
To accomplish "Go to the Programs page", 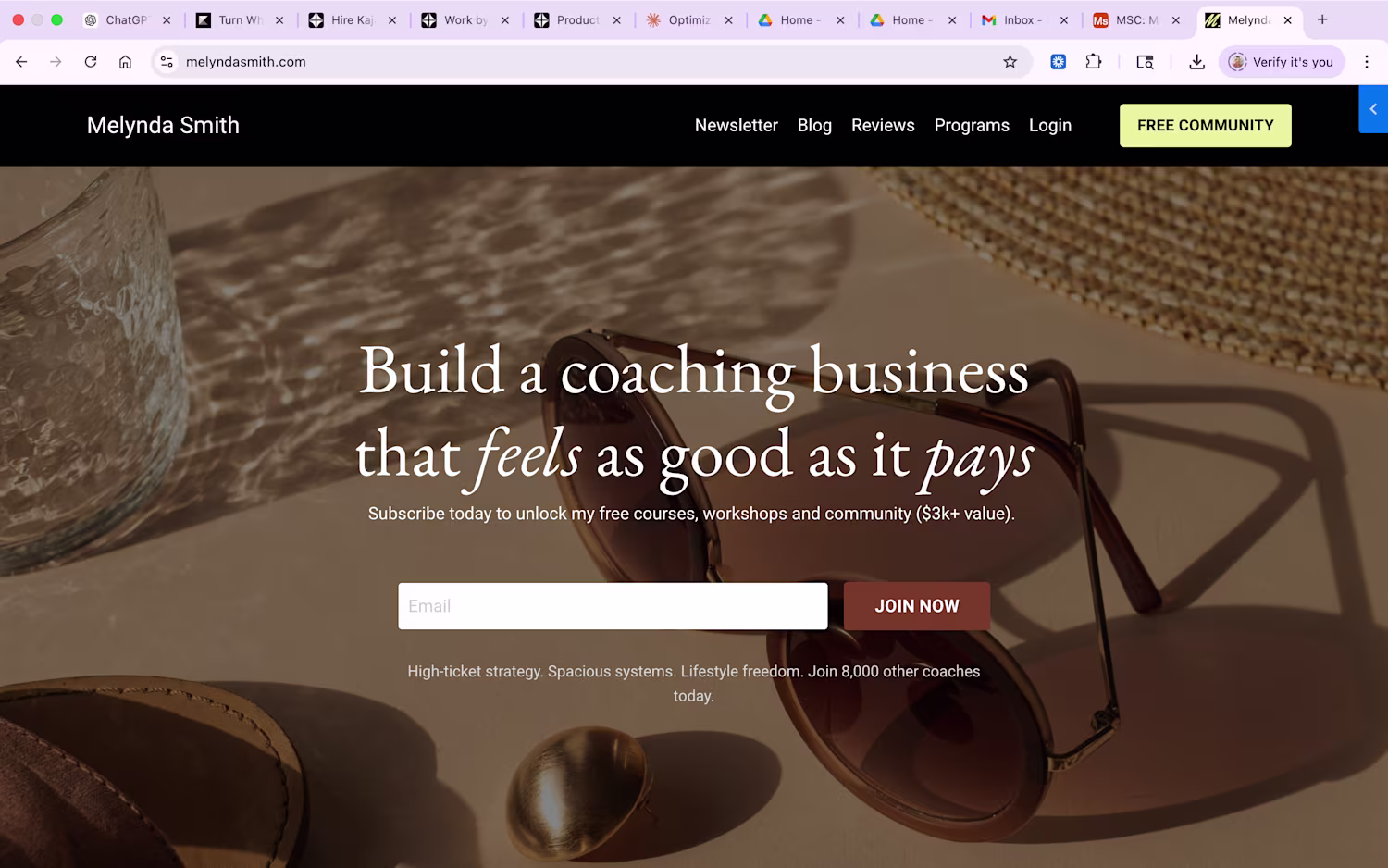I will tap(972, 125).
